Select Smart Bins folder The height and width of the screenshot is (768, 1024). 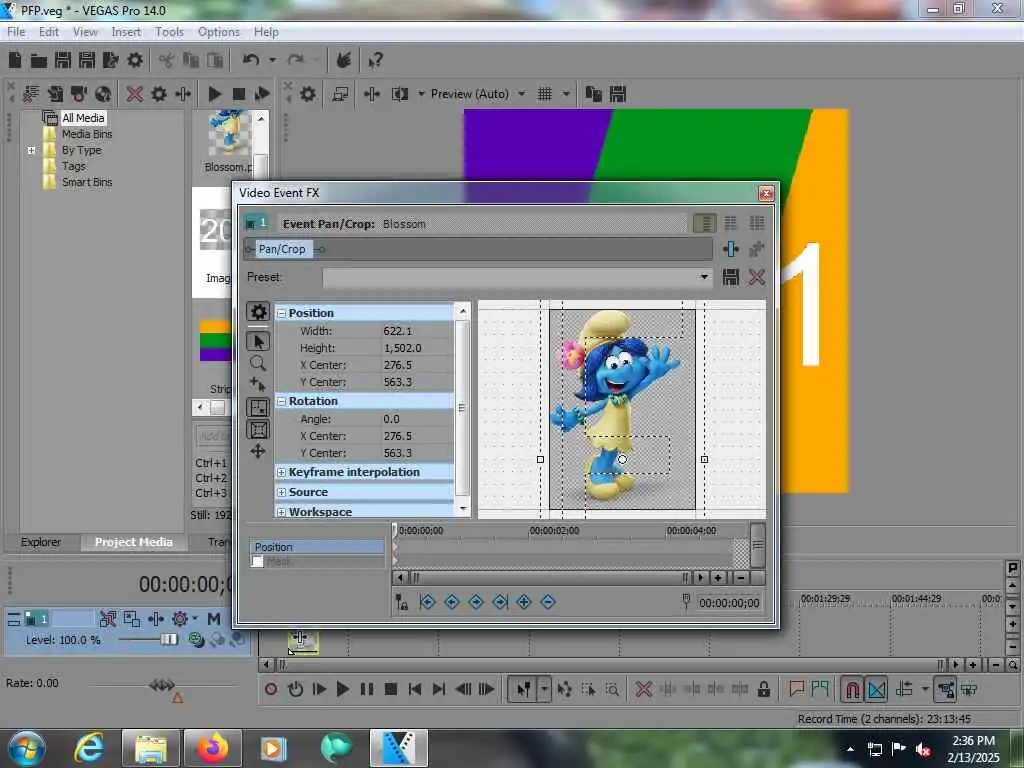(x=87, y=182)
